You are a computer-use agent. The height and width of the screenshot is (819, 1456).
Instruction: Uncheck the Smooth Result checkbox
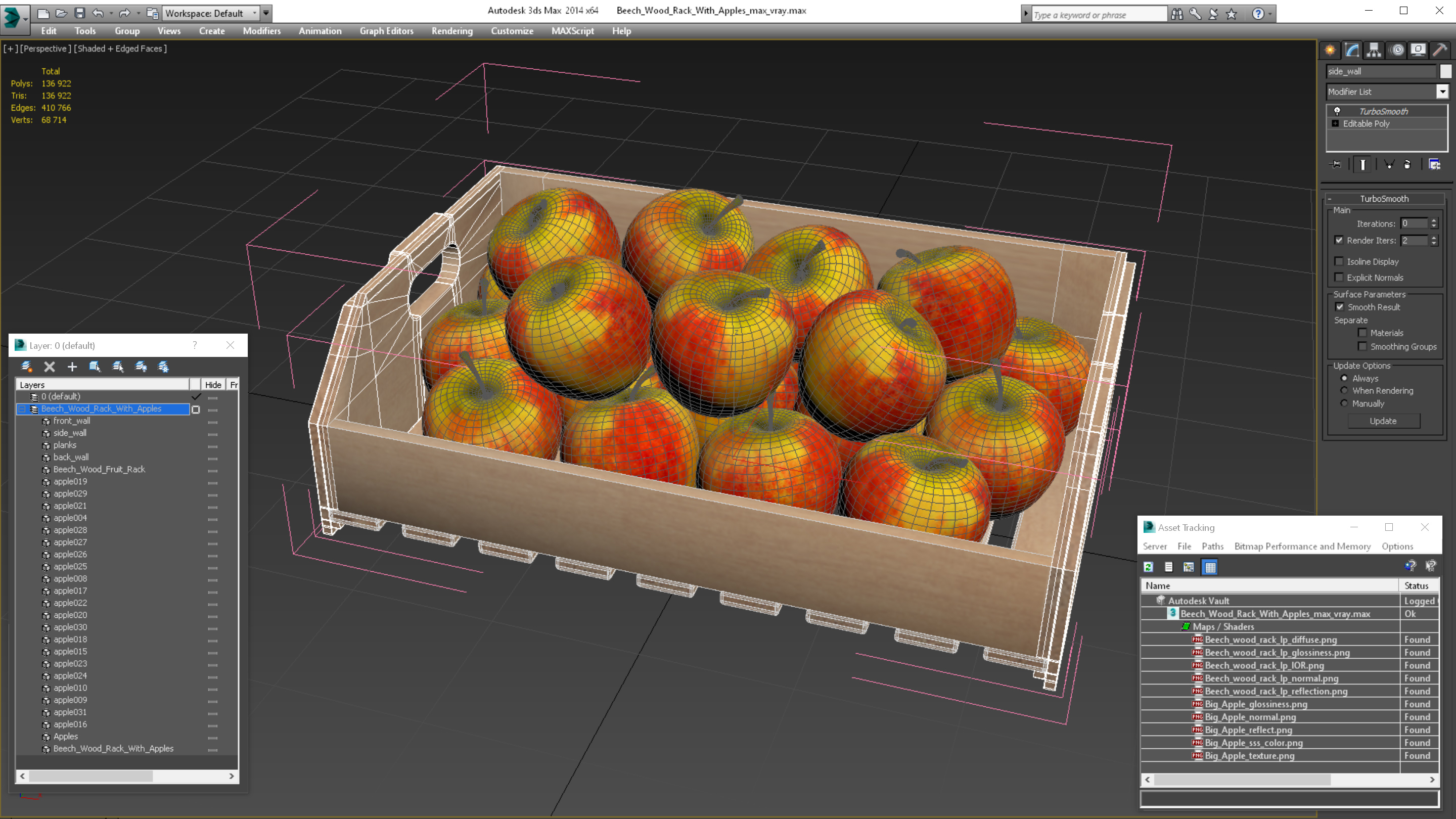1340,307
